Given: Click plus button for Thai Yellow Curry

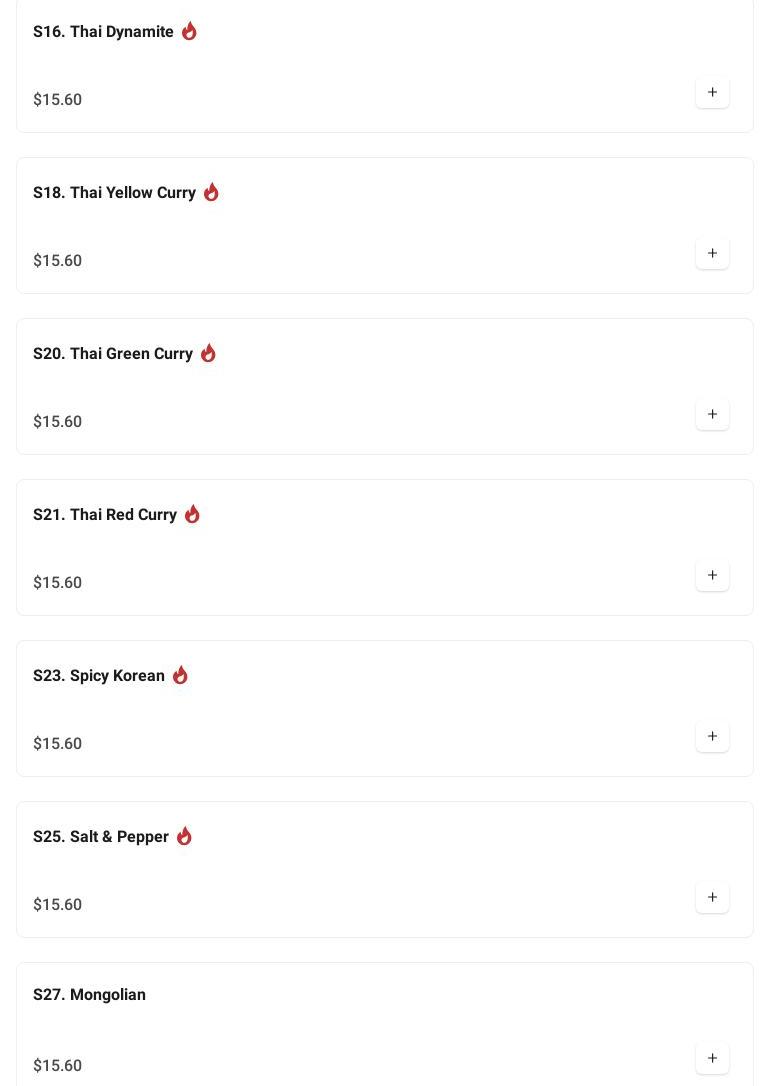Looking at the screenshot, I should 712,253.
